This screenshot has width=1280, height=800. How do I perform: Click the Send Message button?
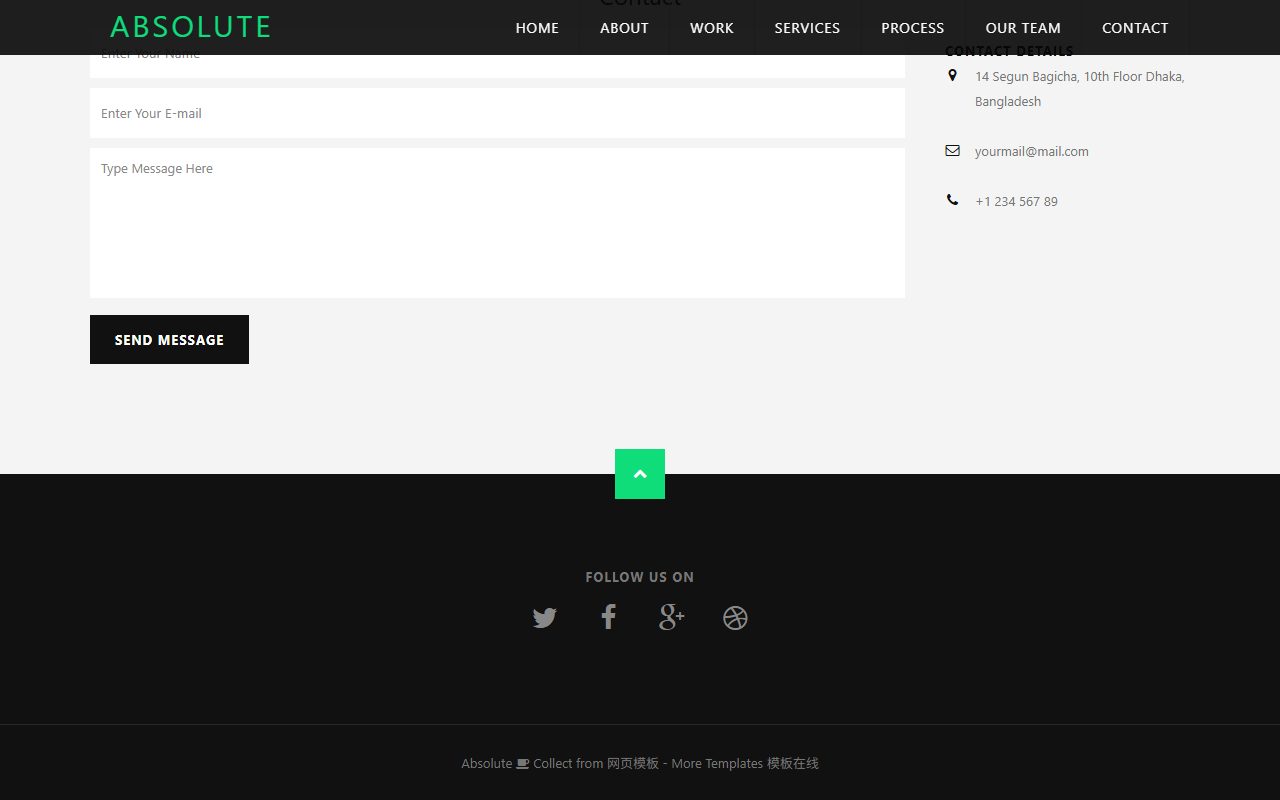coord(169,340)
